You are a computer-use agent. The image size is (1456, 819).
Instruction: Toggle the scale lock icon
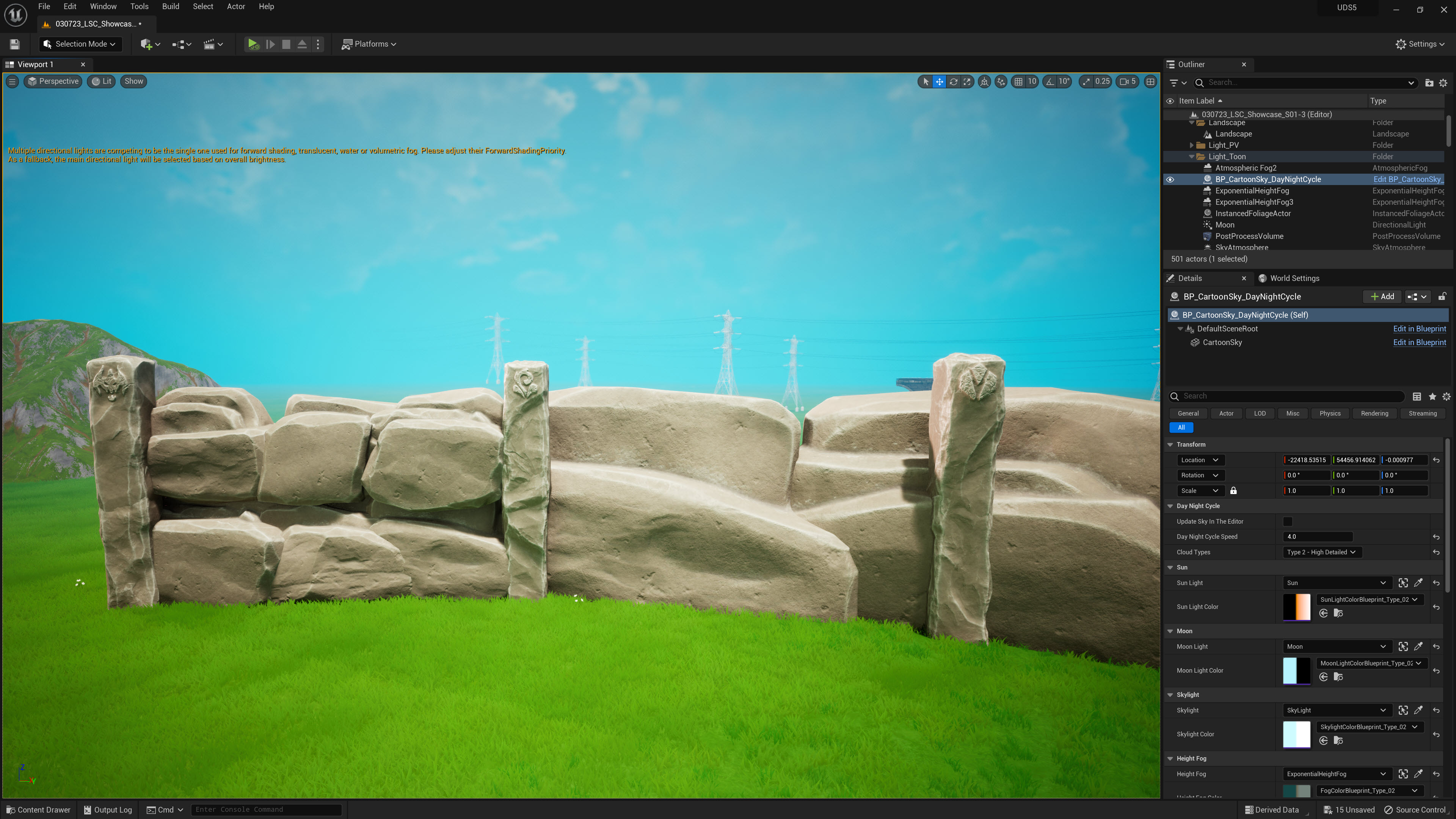(1233, 491)
